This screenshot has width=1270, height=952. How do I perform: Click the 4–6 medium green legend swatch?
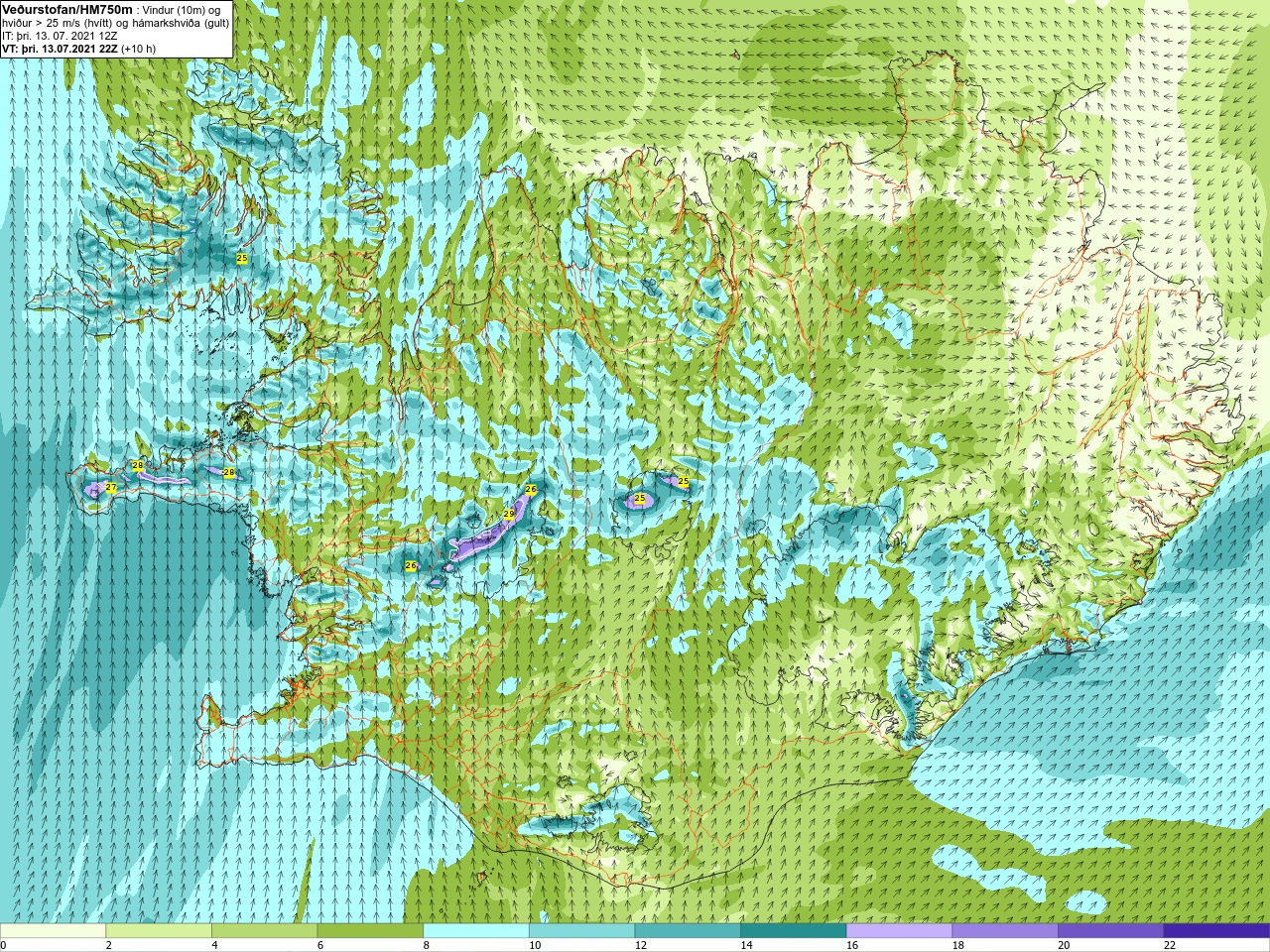click(264, 931)
